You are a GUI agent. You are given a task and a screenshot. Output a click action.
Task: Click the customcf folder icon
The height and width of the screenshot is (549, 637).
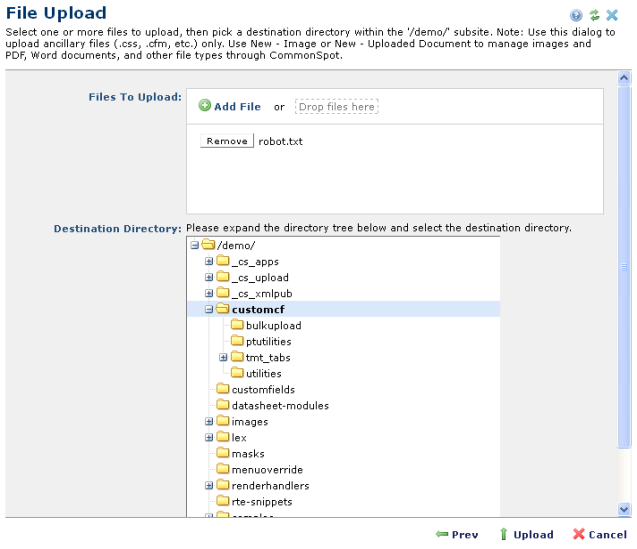[x=223, y=310]
